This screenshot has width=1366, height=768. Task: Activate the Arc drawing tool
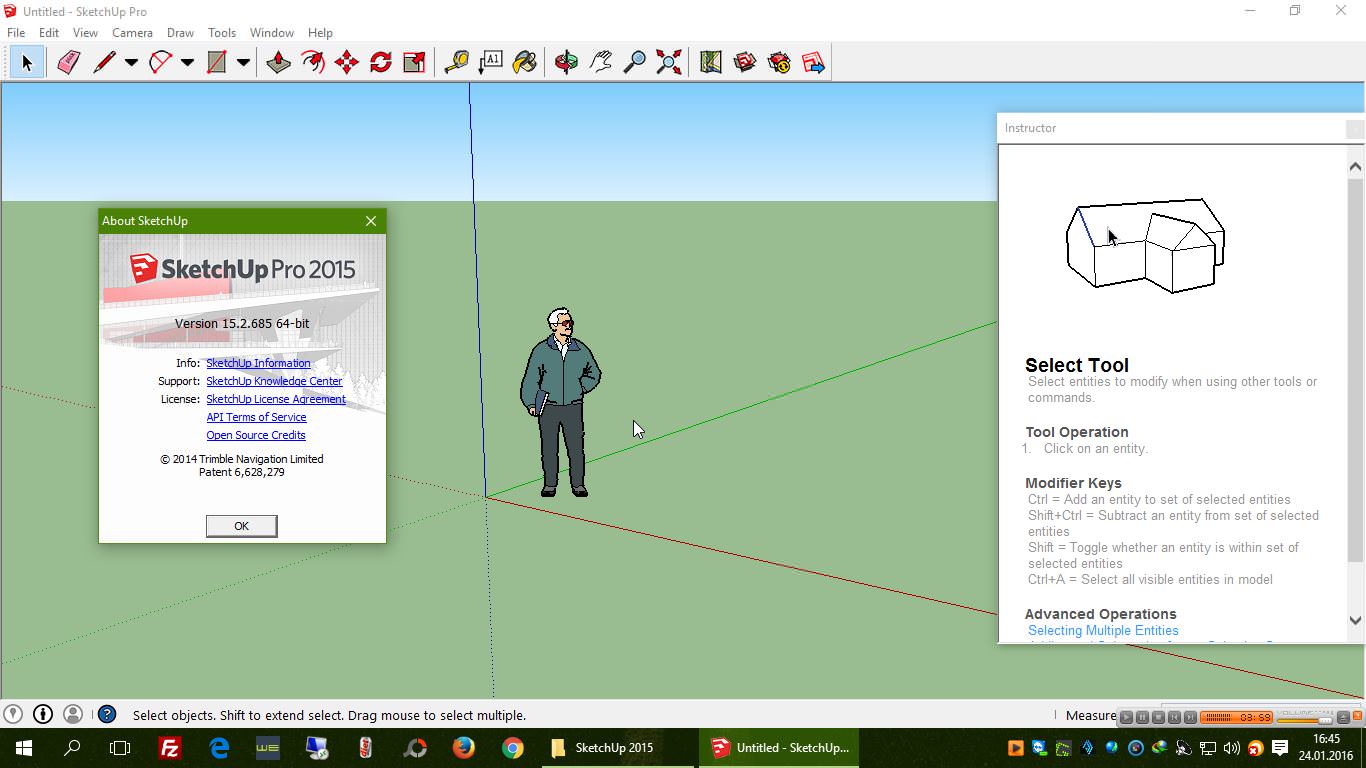coord(160,62)
